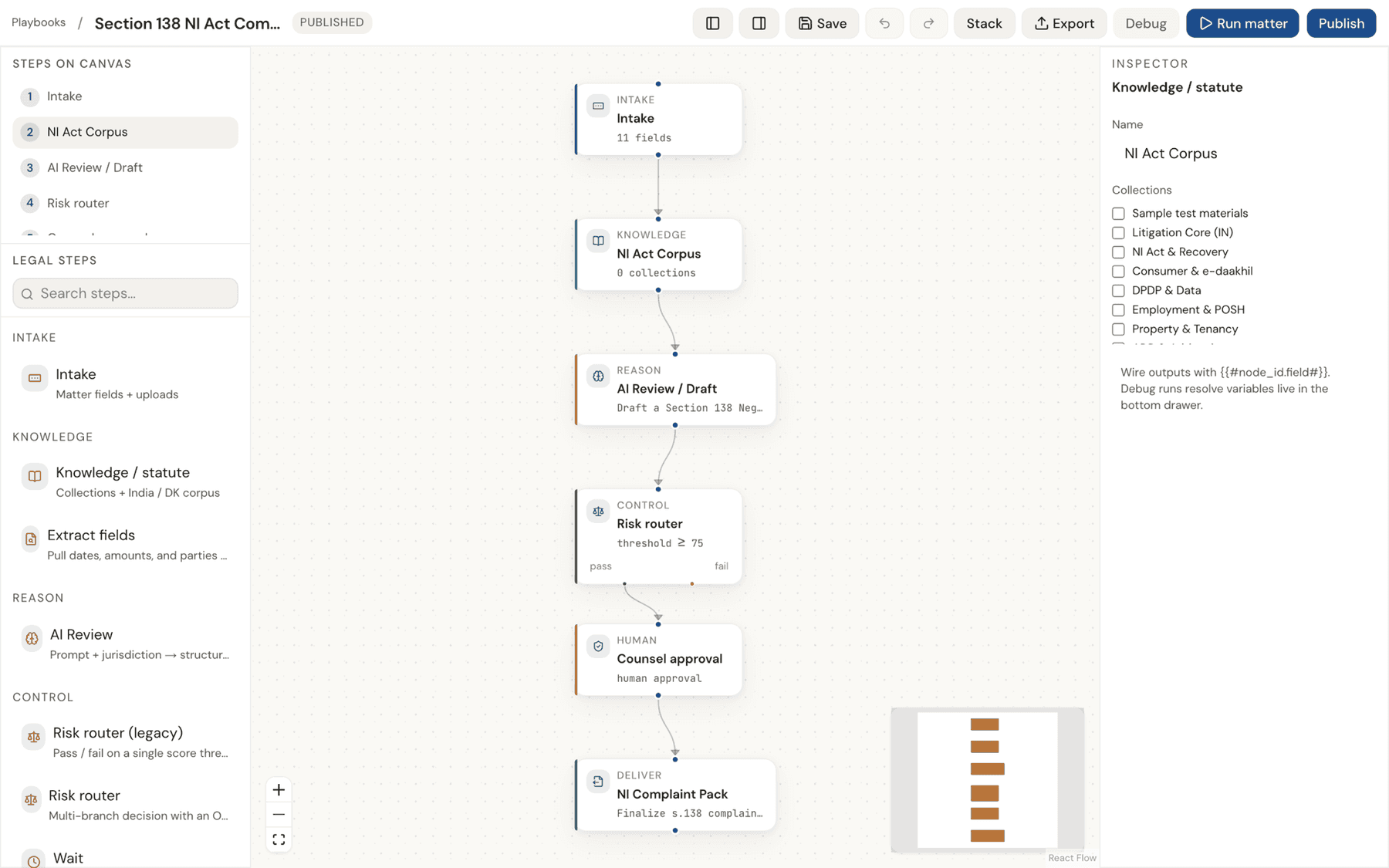This screenshot has height=868, width=1389.
Task: Select the Employment & POSH checkbox
Action: 1118,310
